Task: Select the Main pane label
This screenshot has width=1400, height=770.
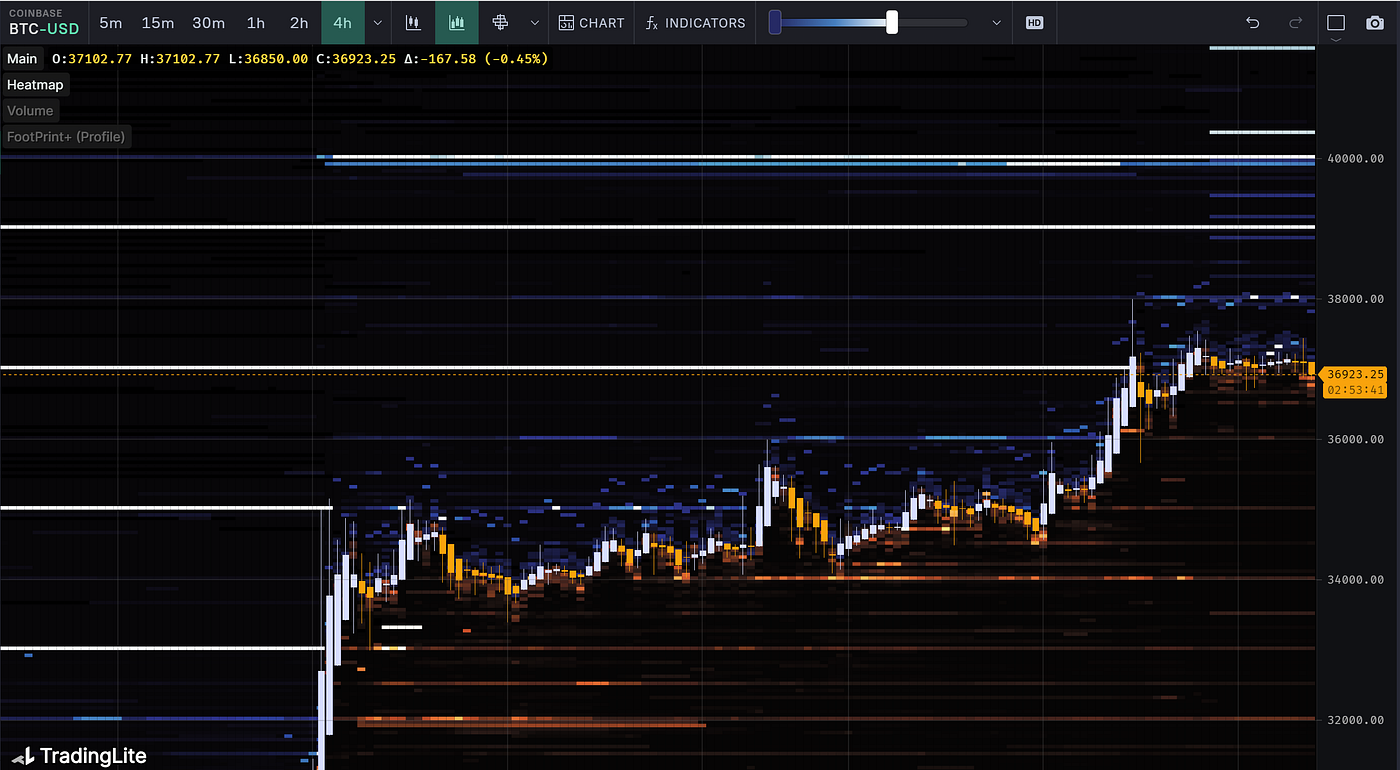Action: [x=22, y=59]
